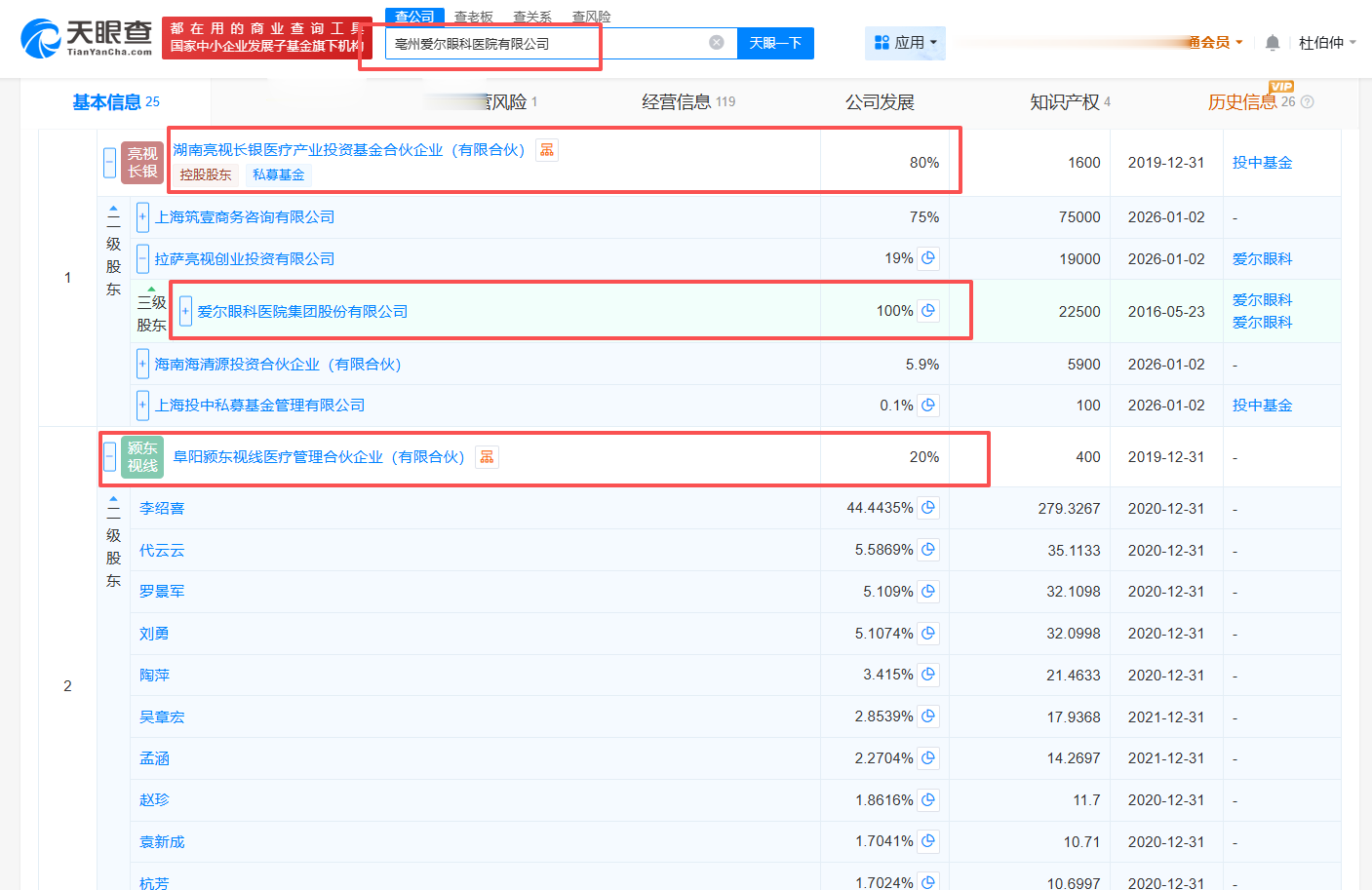The image size is (1372, 890).
Task: Open equity structure chart for 湖南亮视长银医疗产业投资基金
Action: click(547, 150)
